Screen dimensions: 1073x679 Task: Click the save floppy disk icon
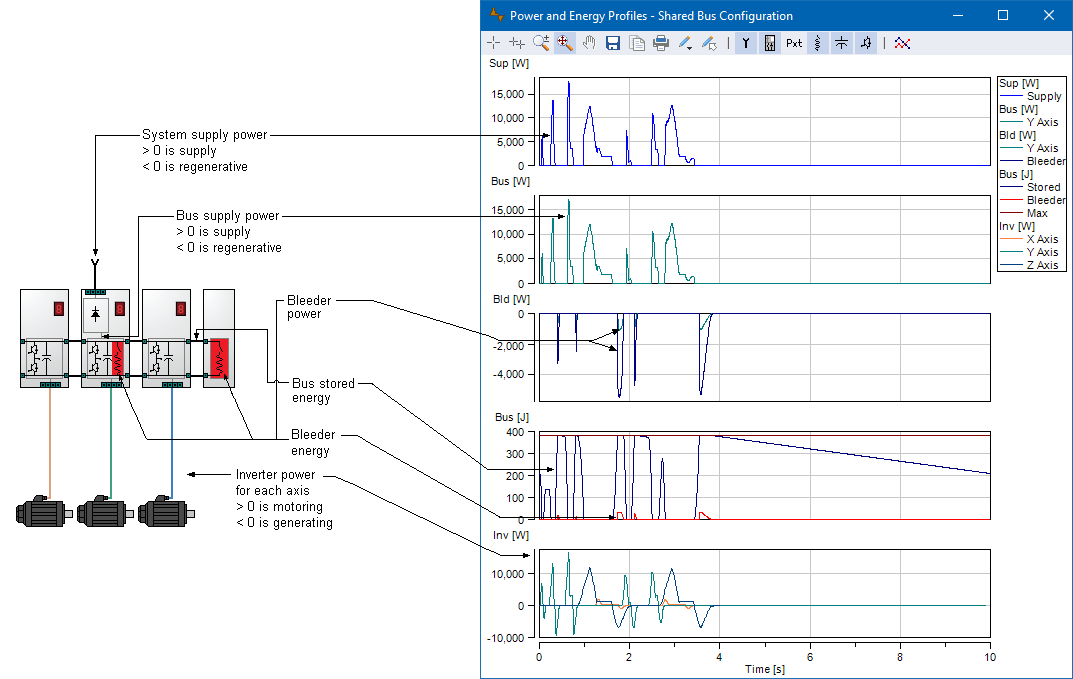(613, 43)
